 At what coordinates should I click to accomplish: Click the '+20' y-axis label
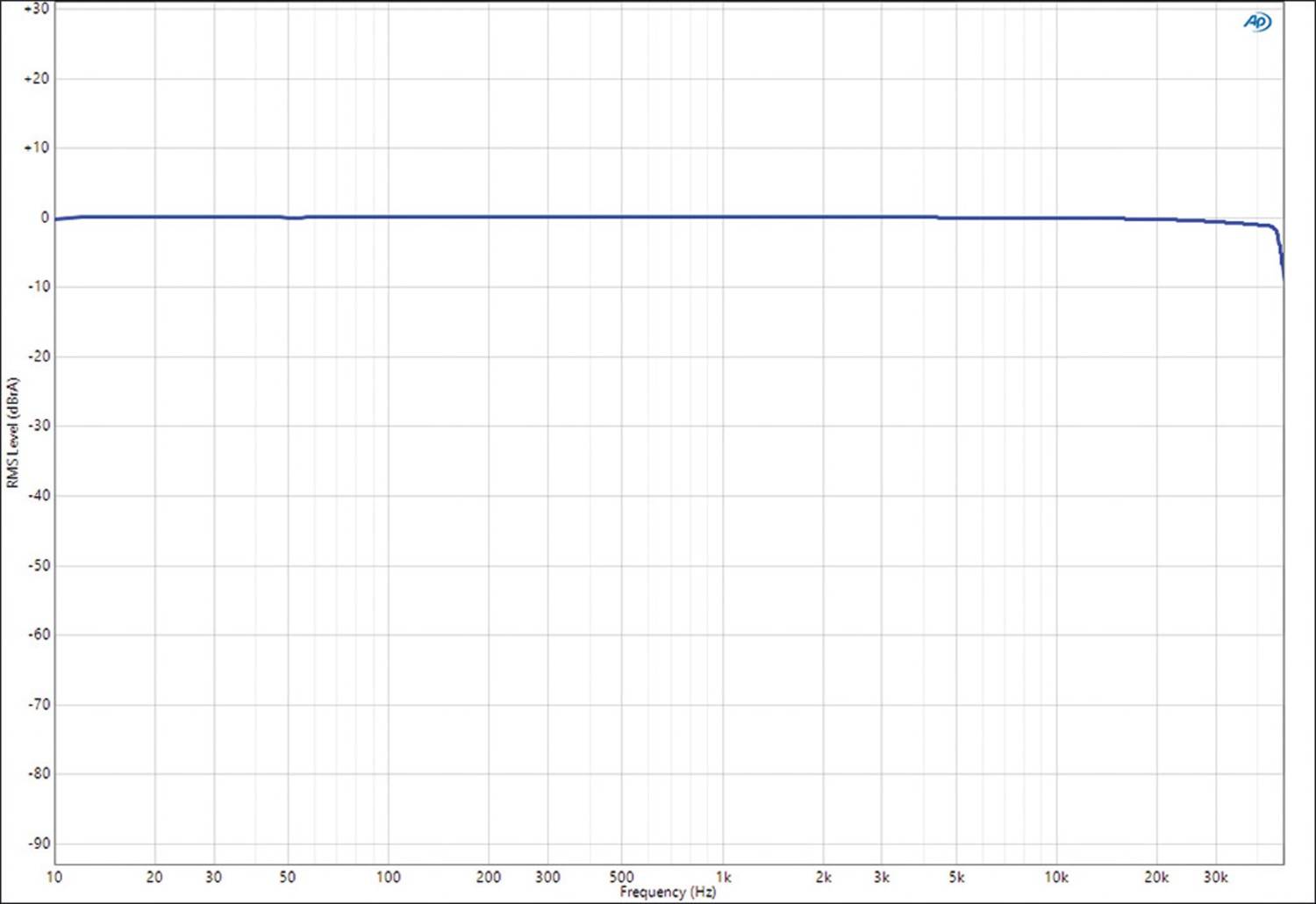click(37, 78)
